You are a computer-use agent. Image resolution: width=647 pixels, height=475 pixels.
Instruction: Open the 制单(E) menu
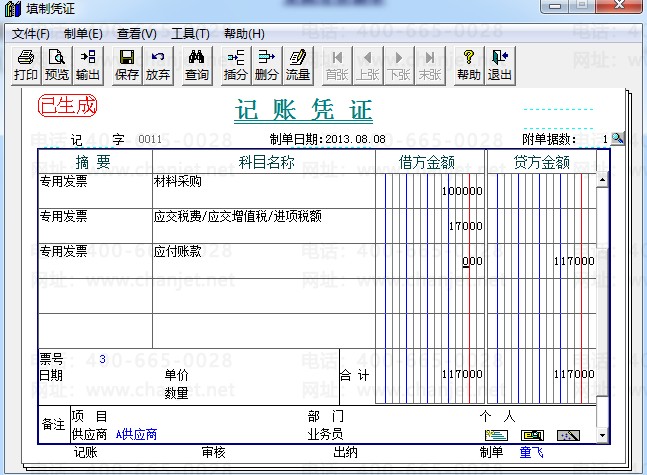point(83,34)
